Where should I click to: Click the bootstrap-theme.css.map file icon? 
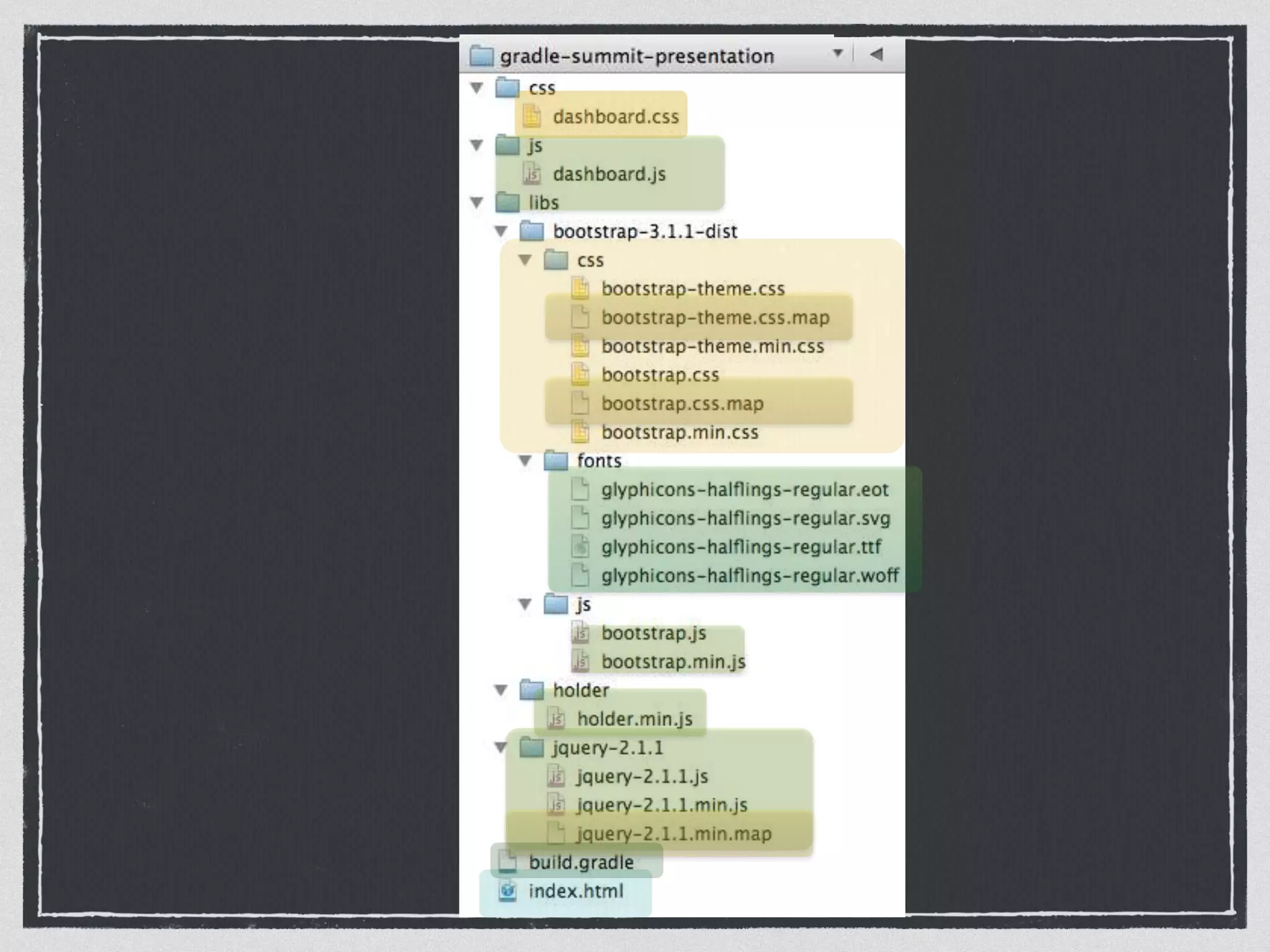pyautogui.click(x=580, y=317)
